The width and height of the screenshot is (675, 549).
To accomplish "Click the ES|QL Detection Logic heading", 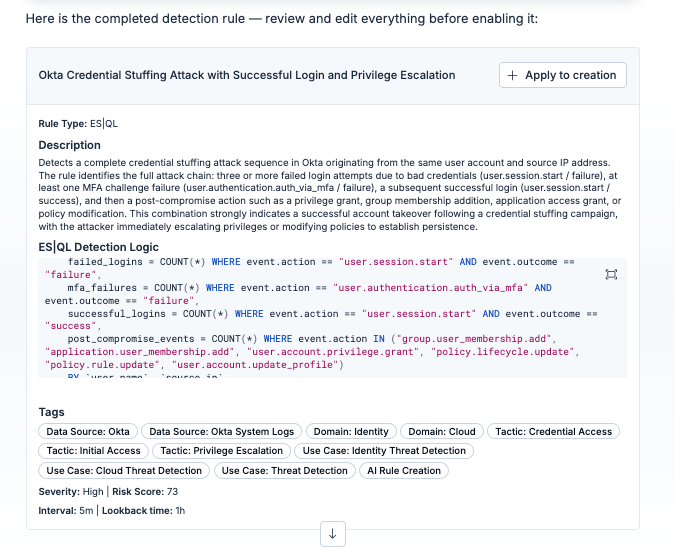I will (98, 247).
